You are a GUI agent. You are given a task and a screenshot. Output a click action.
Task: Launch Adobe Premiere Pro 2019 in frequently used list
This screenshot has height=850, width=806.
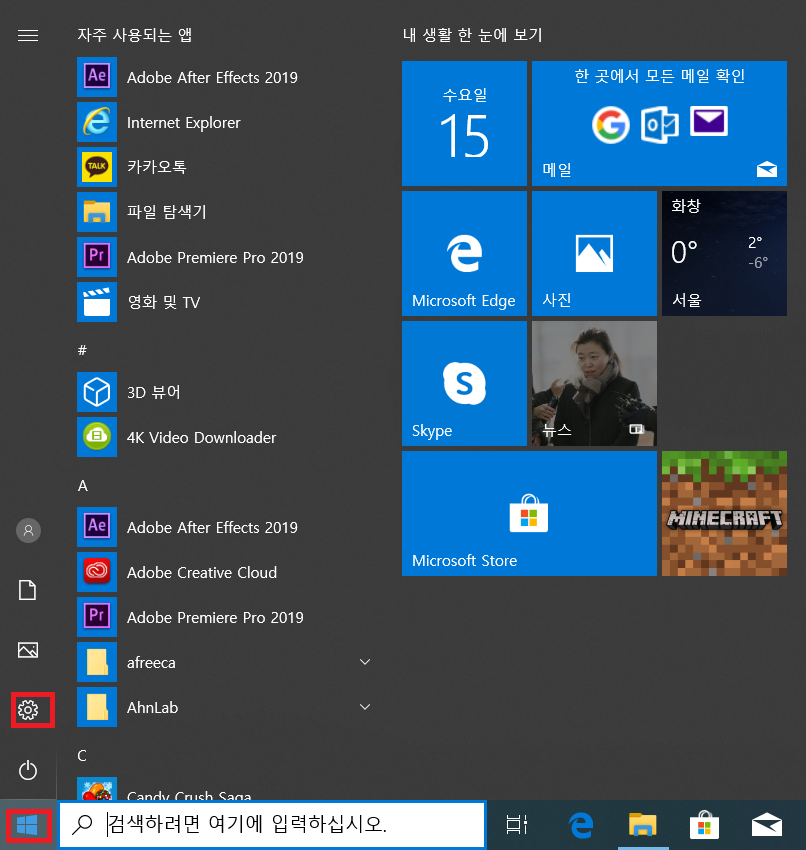(x=225, y=257)
